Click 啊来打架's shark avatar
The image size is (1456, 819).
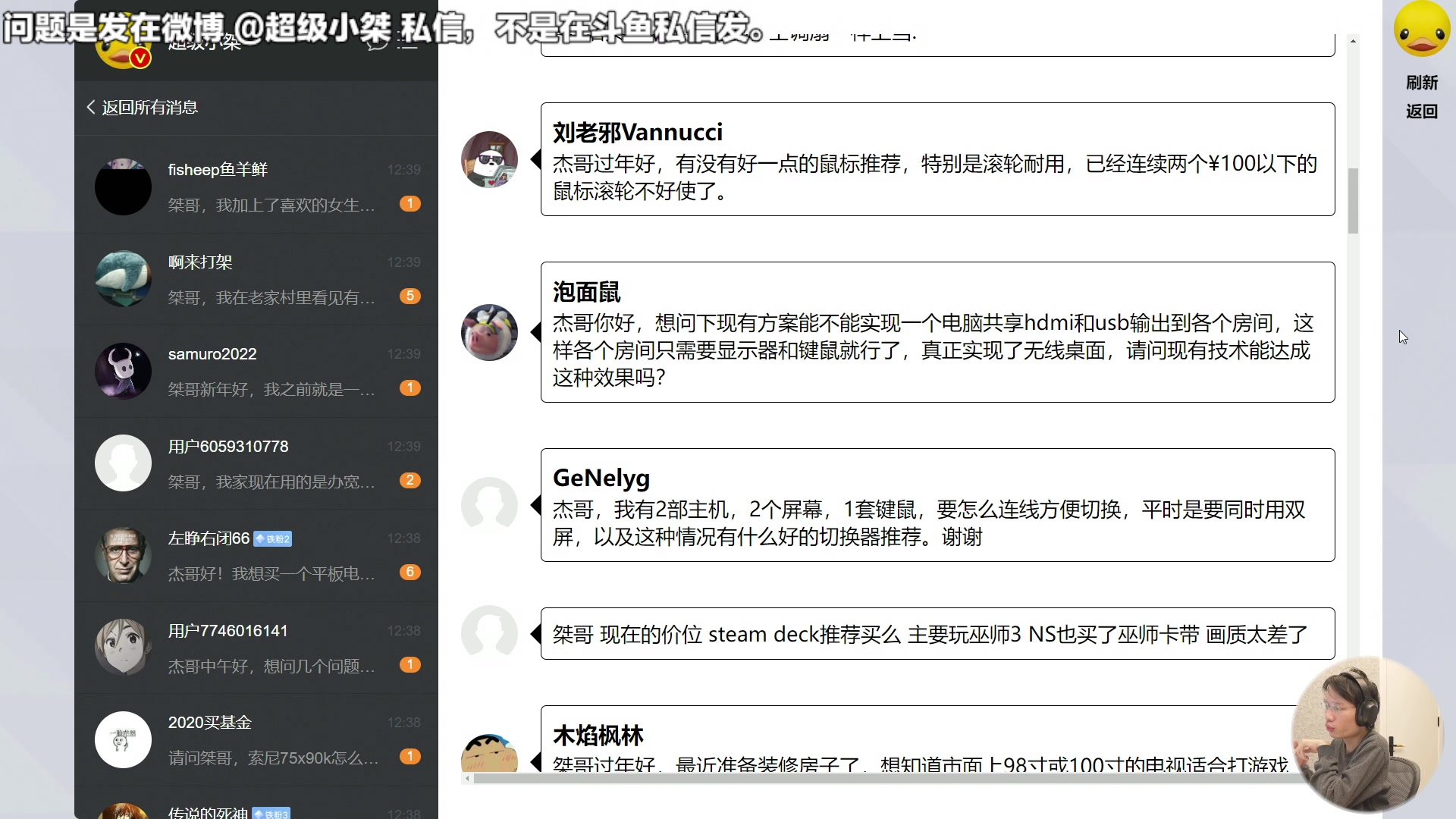click(123, 279)
